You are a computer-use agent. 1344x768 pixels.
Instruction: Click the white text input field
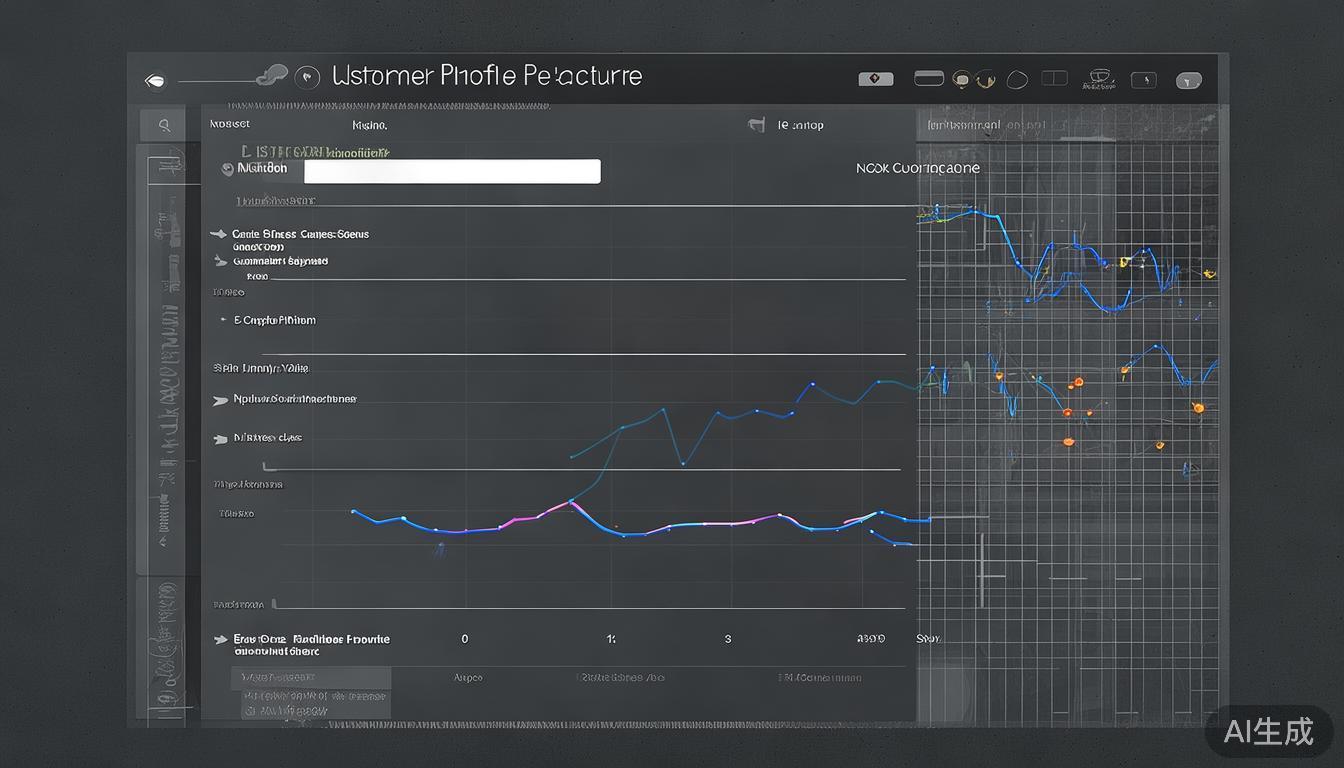coord(452,171)
